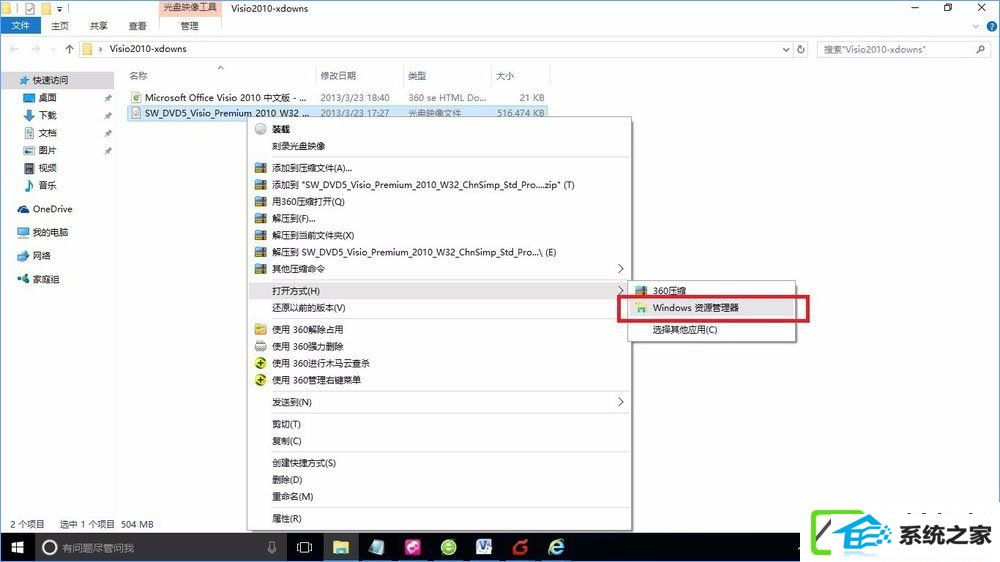Select 快速访问 in navigation pane
This screenshot has height=562, width=1000.
coord(50,80)
